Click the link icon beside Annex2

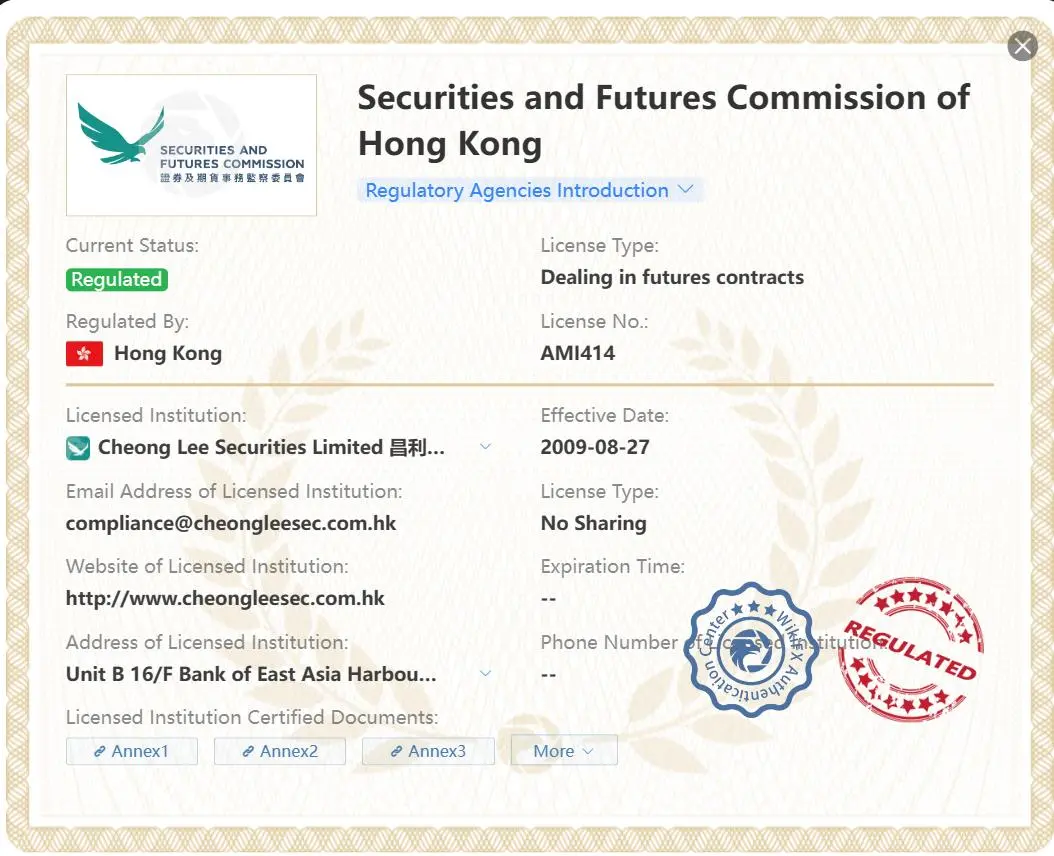(x=248, y=752)
